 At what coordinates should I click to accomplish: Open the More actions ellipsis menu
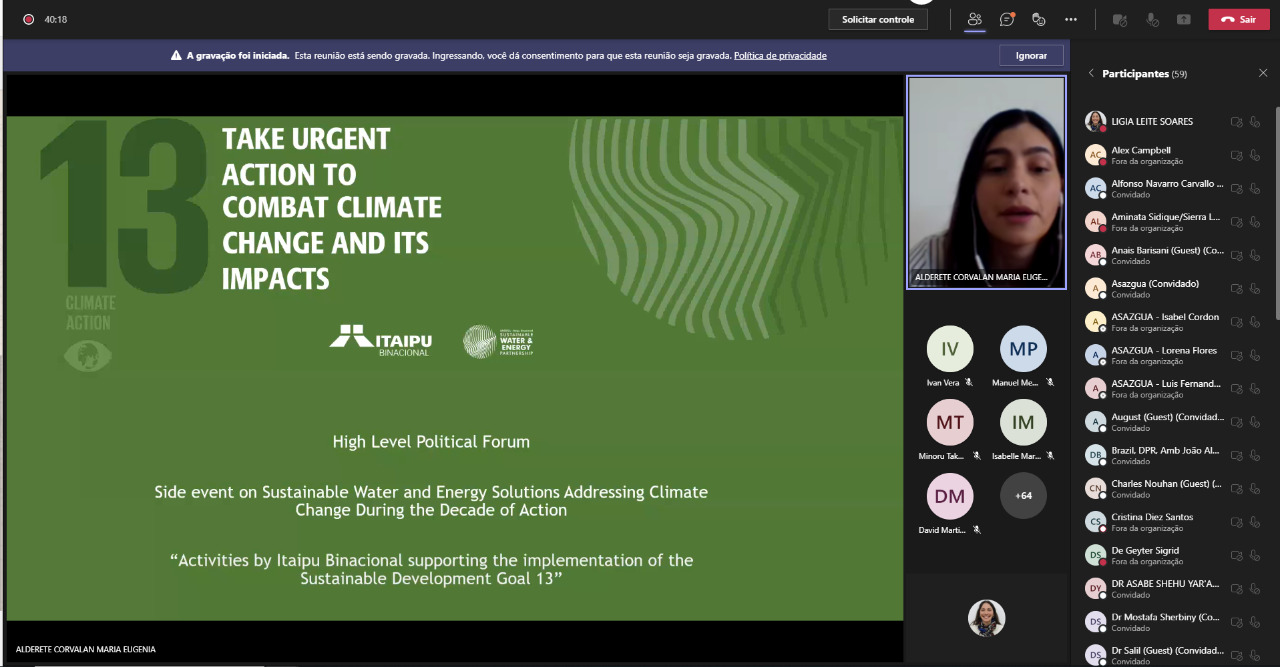tap(1071, 19)
